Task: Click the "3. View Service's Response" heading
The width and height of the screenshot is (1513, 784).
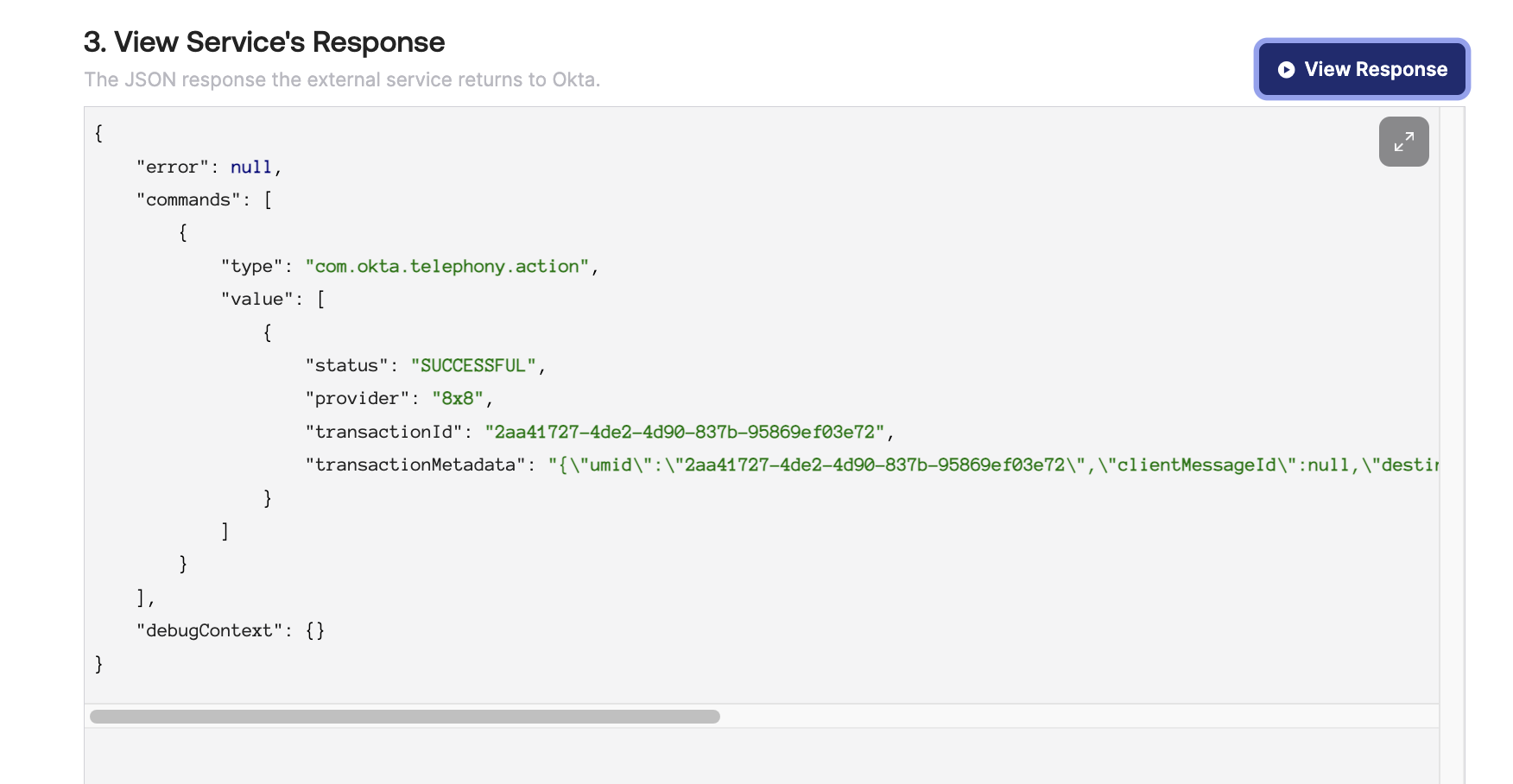Action: coord(264,42)
